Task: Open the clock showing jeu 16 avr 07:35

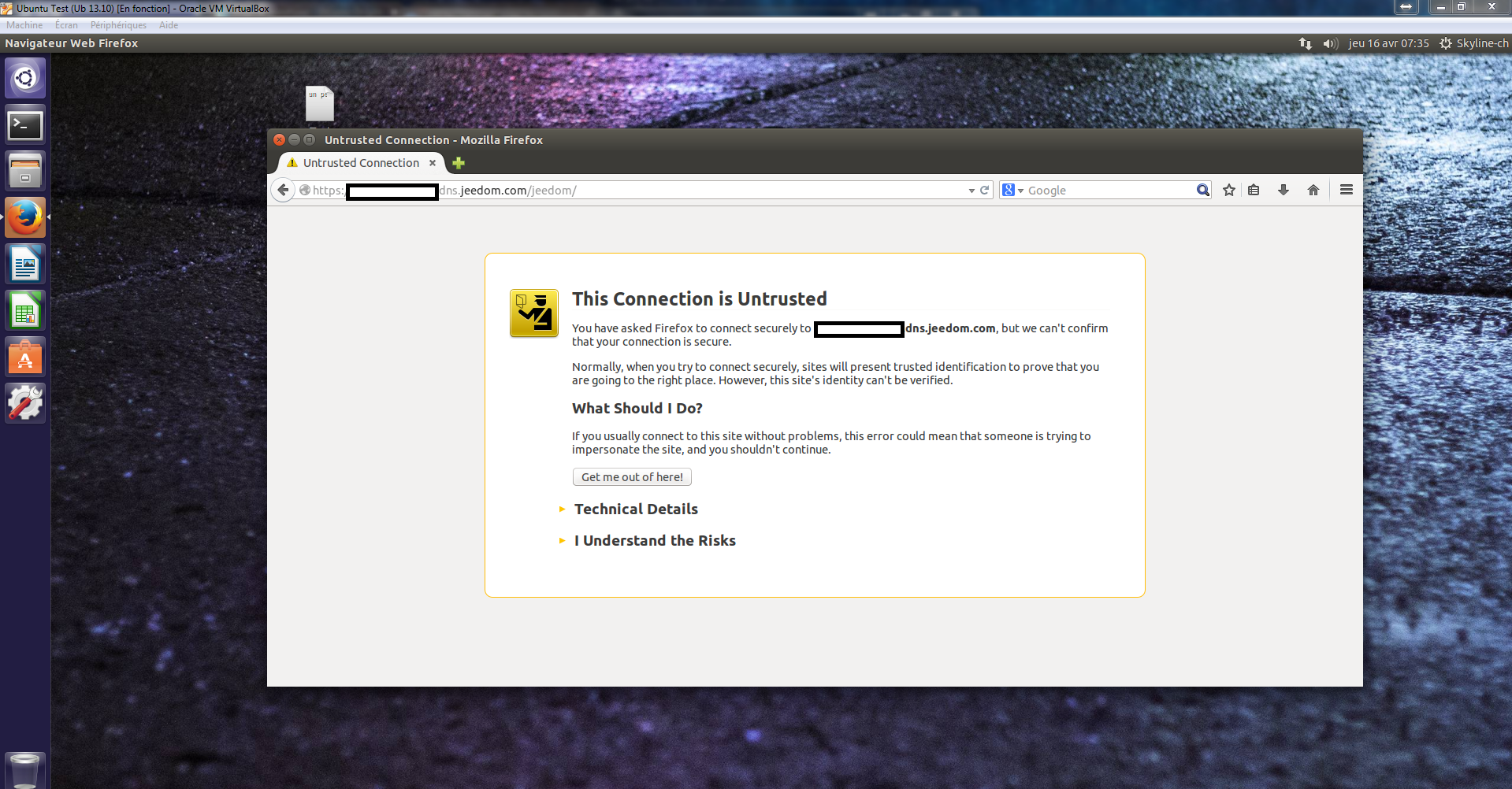Action: point(1388,43)
